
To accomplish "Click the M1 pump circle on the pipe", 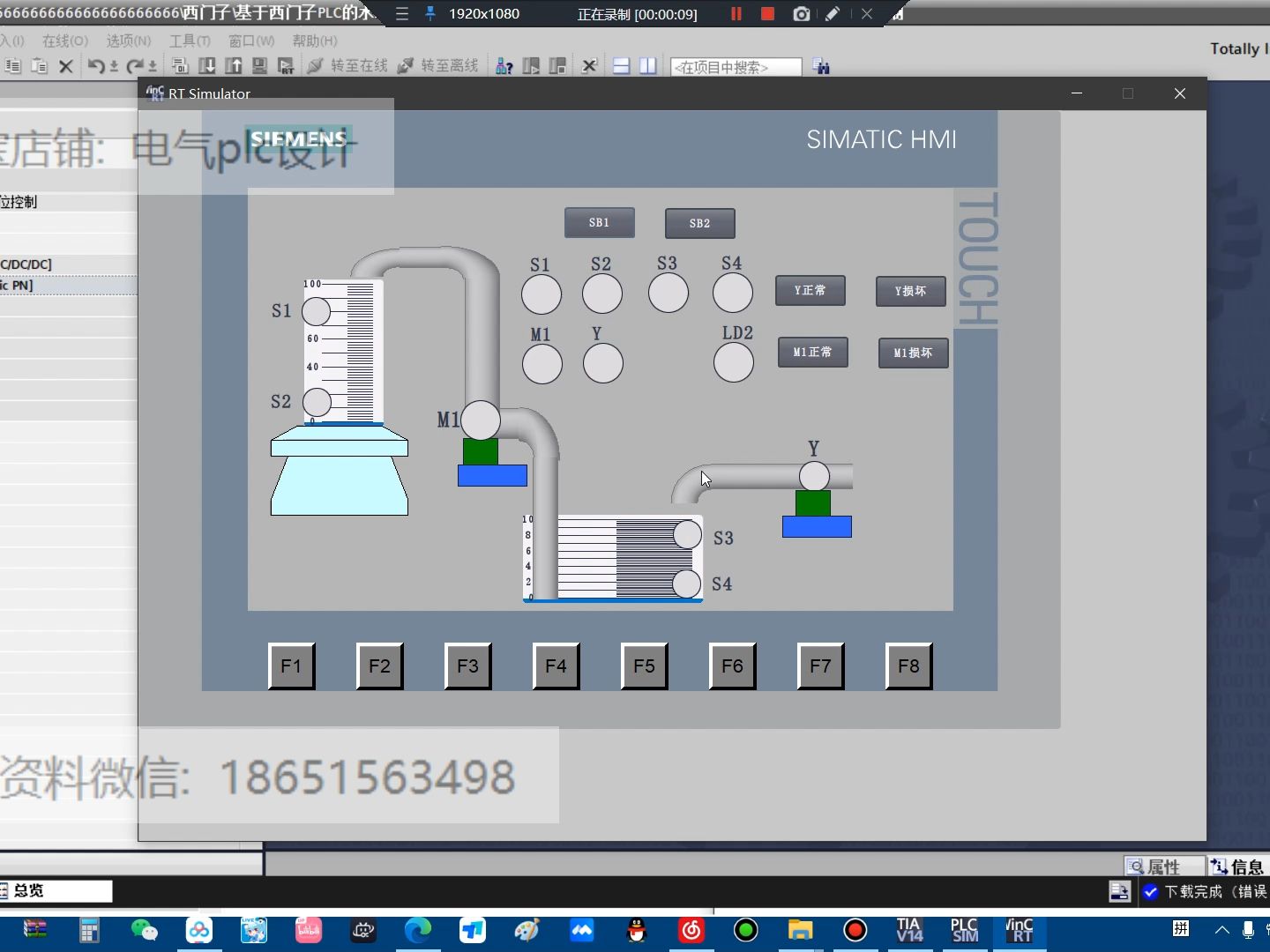I will tap(481, 420).
